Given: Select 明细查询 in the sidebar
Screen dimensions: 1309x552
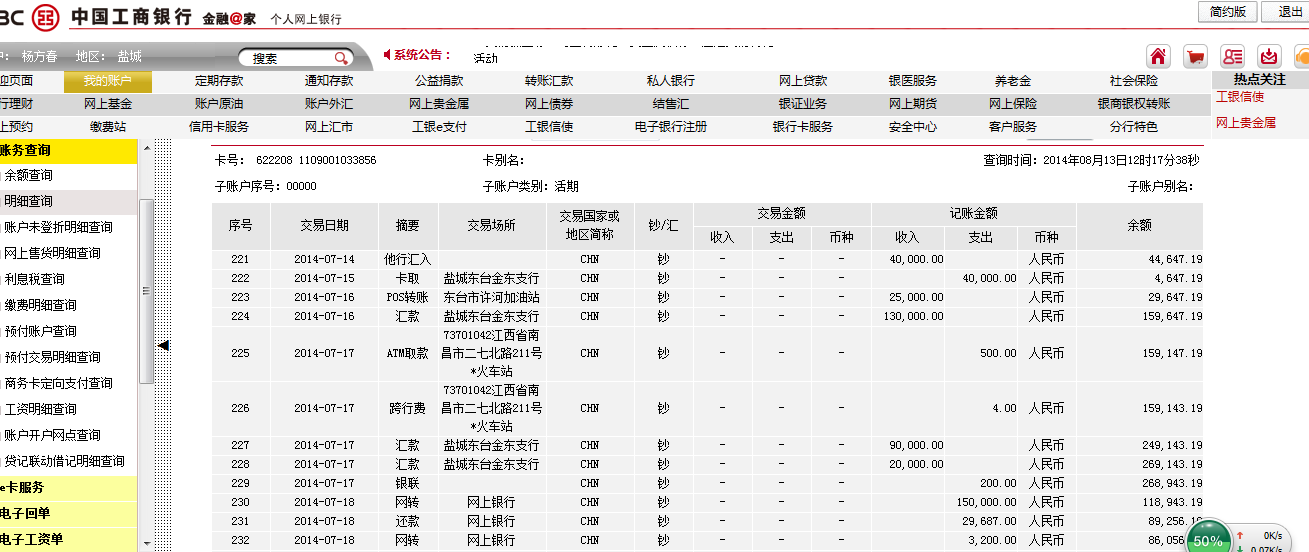Looking at the screenshot, I should 29,201.
